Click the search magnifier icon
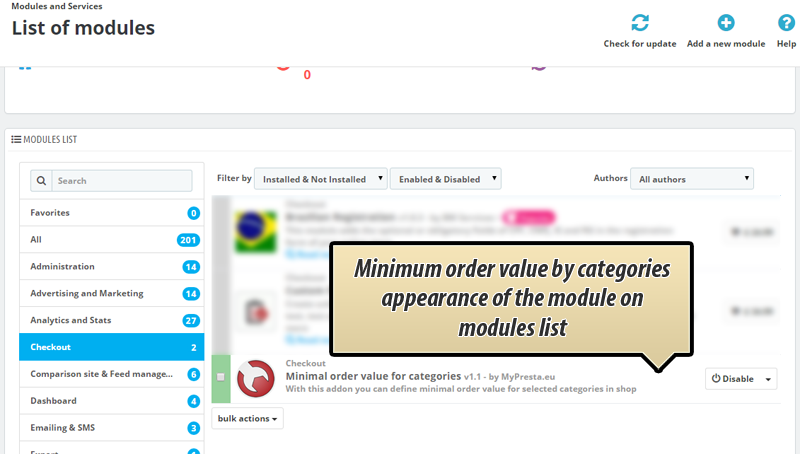Screen dimensions: 800x454 pos(41,181)
